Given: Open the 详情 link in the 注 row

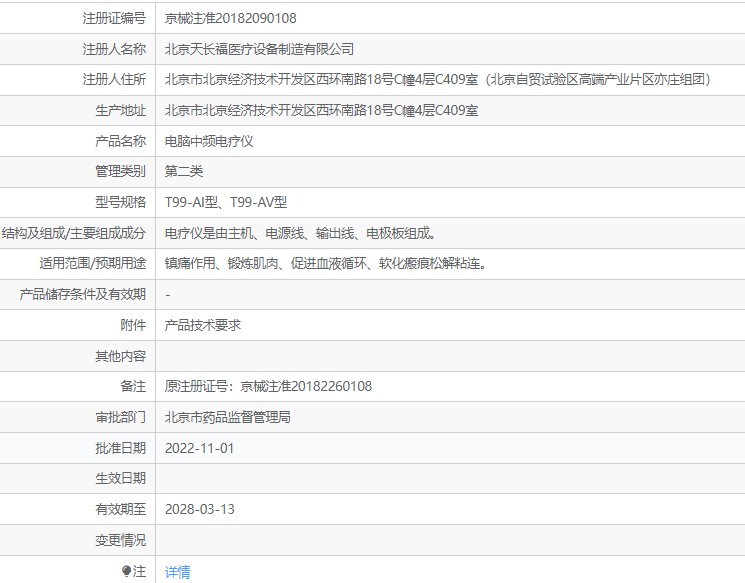Looking at the screenshot, I should coord(177,572).
